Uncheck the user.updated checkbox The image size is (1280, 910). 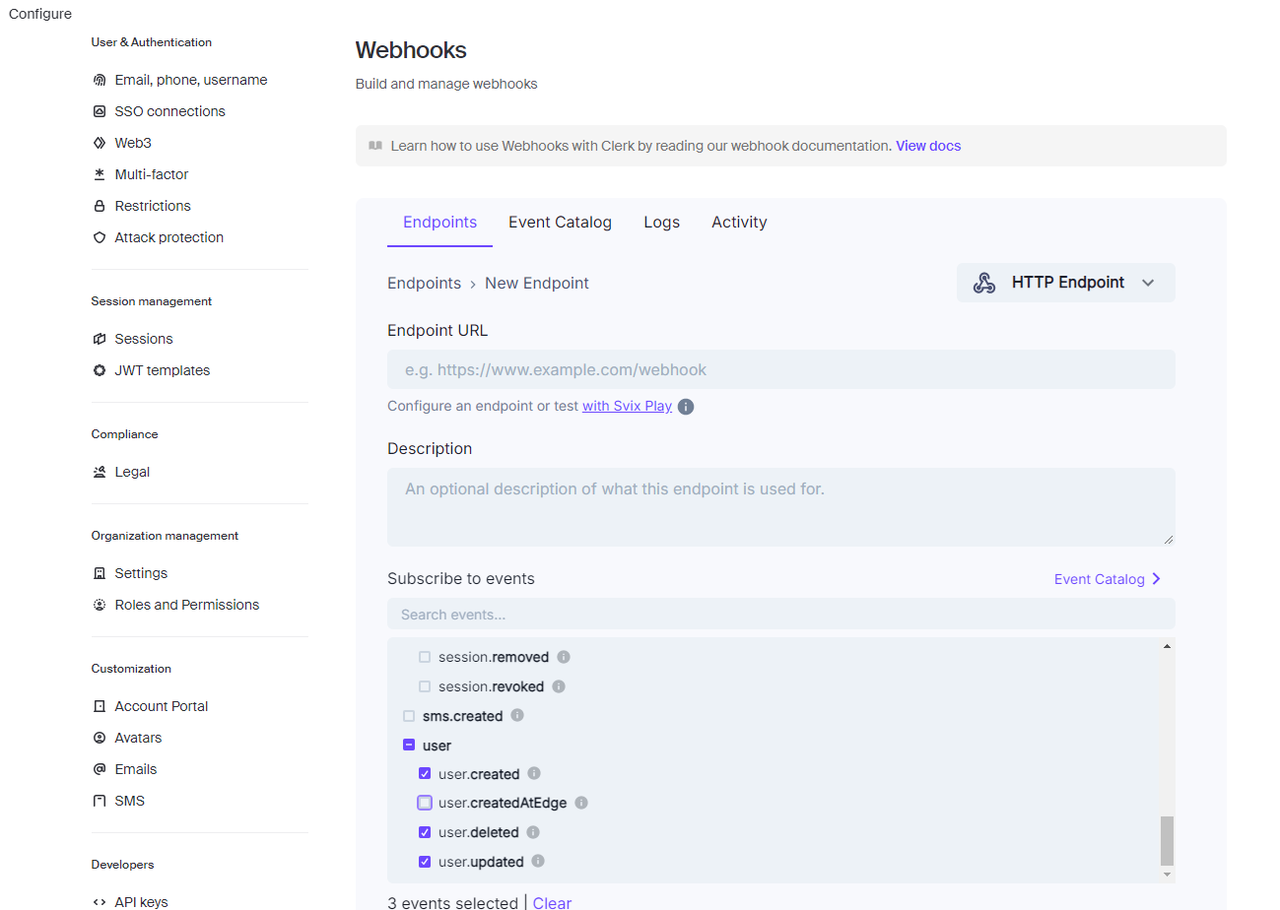425,862
